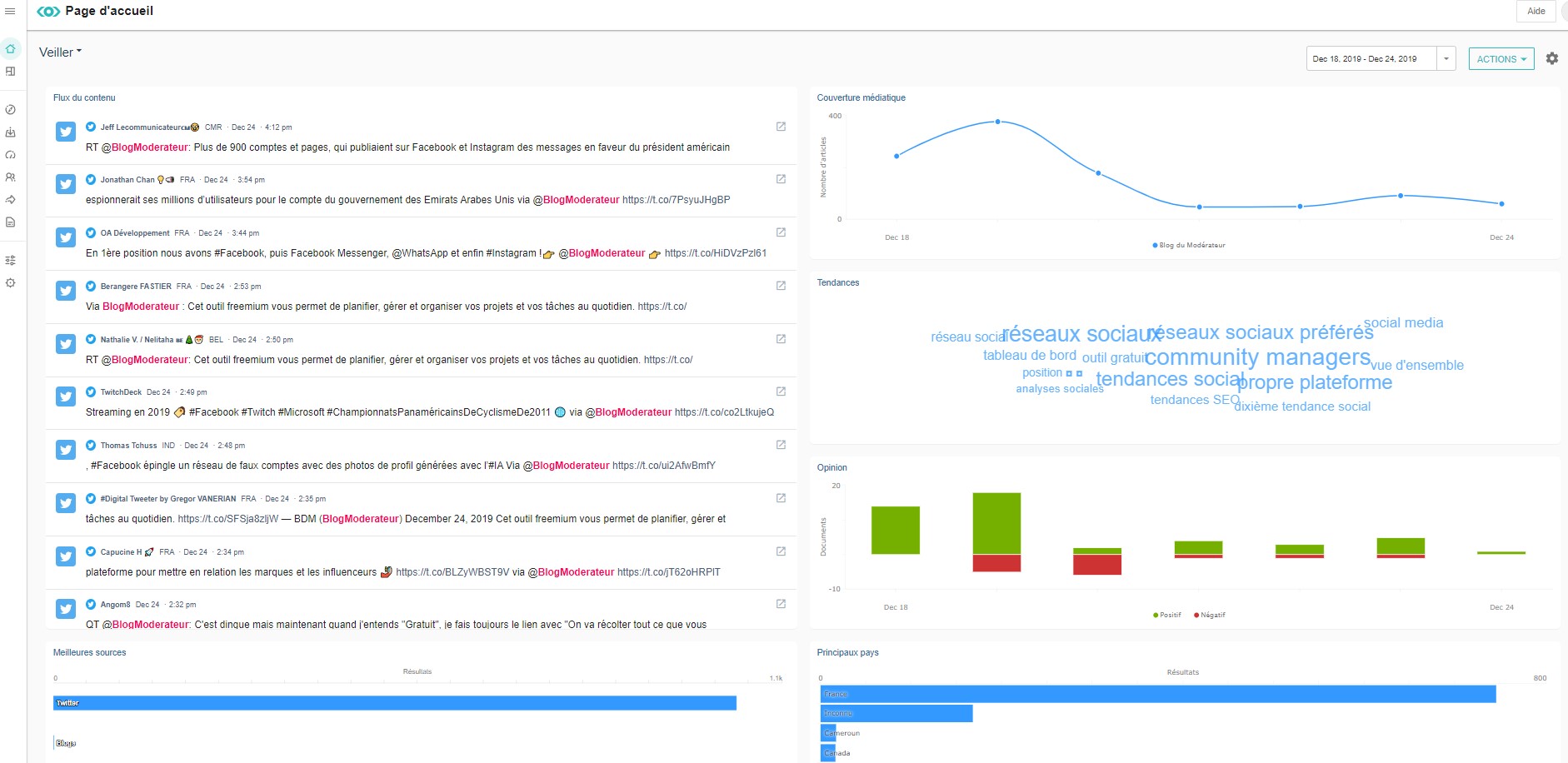Open the hamburger menu at top left
Viewport: 1568px width, 763px height.
pos(10,11)
